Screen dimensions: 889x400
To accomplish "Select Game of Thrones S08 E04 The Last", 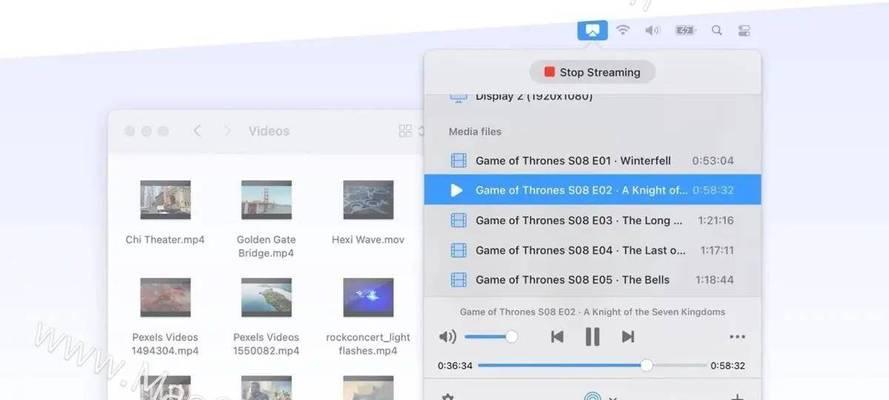I will tap(592, 250).
